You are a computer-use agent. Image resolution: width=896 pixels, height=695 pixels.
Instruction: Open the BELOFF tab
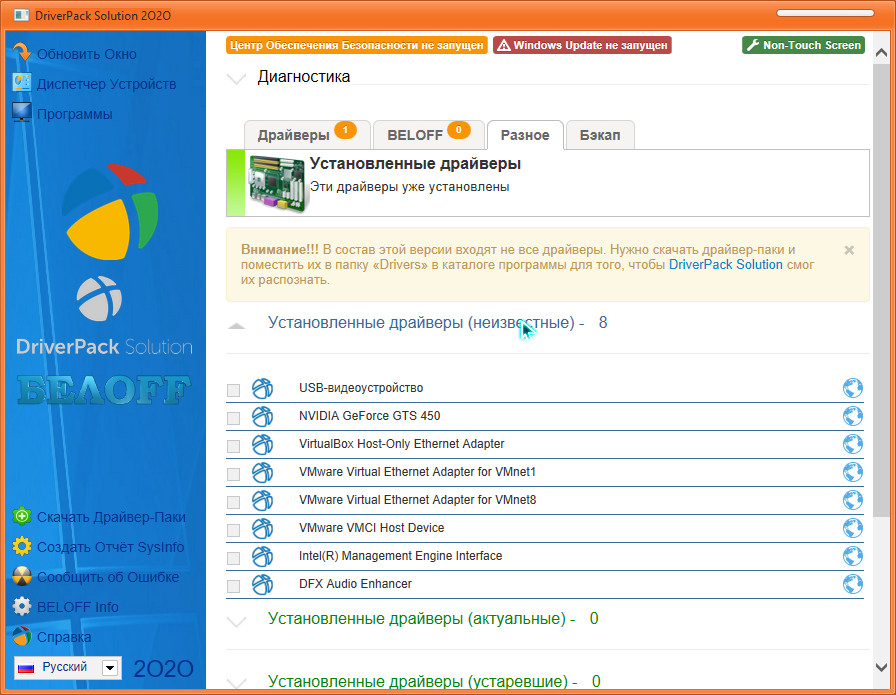[429, 135]
